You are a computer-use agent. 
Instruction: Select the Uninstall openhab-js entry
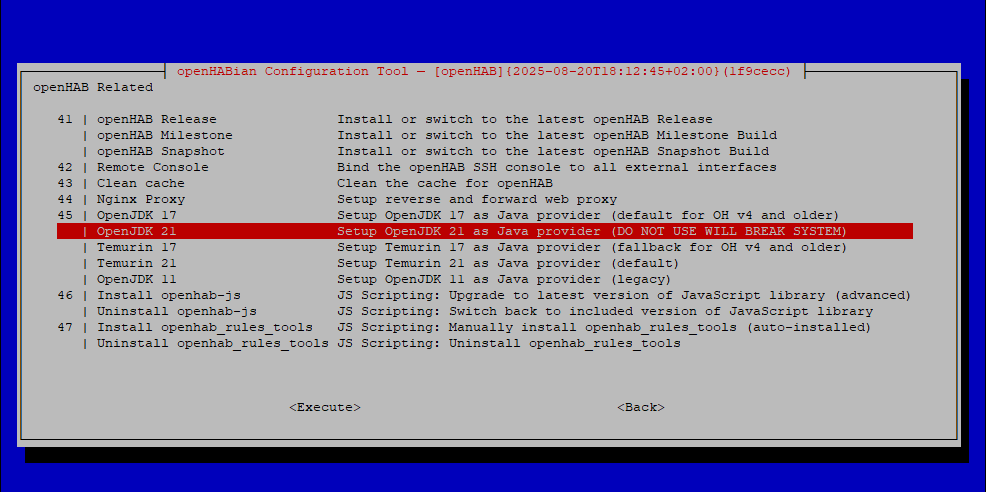coord(484,311)
